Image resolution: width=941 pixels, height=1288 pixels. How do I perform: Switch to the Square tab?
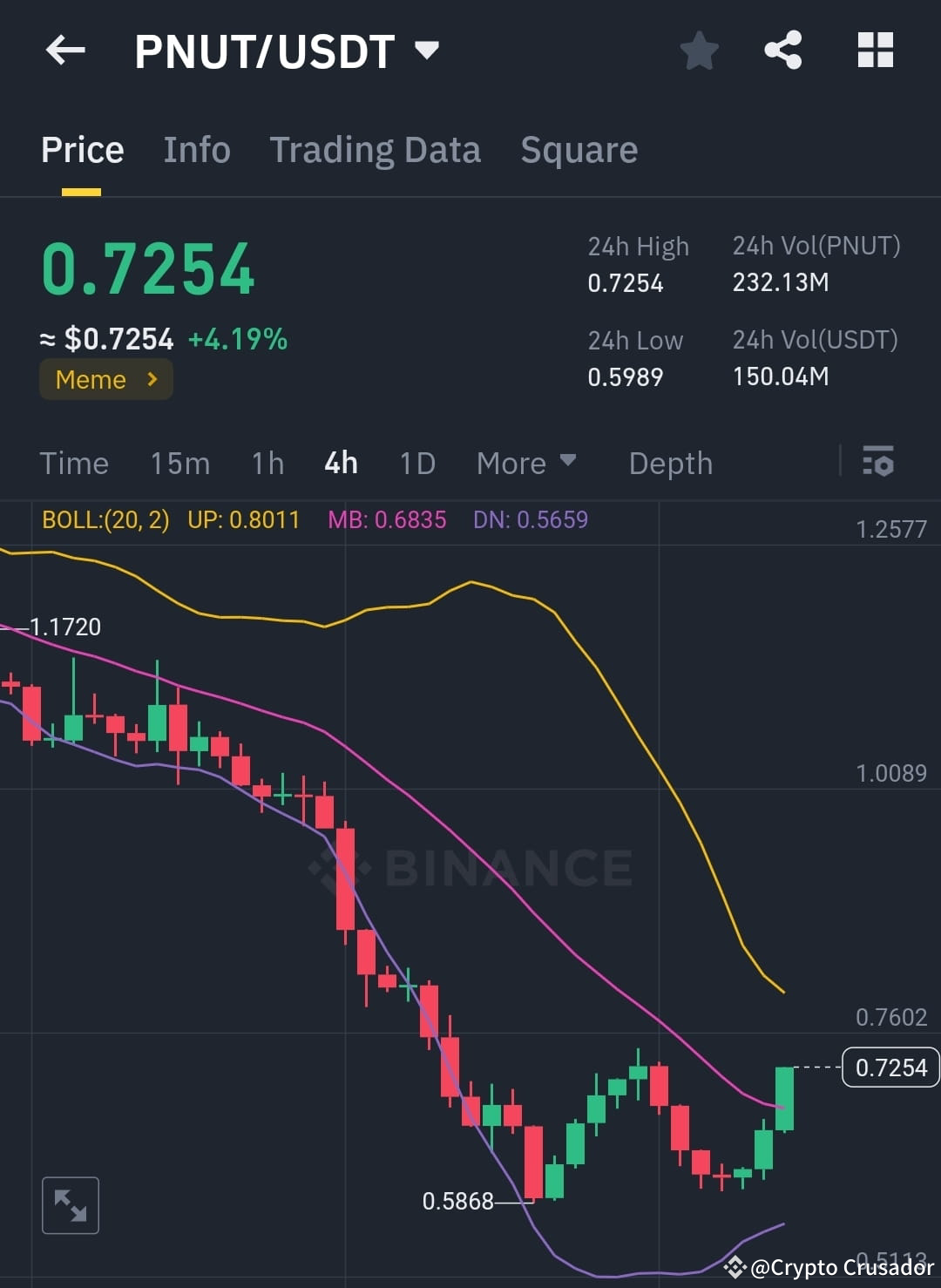(579, 149)
